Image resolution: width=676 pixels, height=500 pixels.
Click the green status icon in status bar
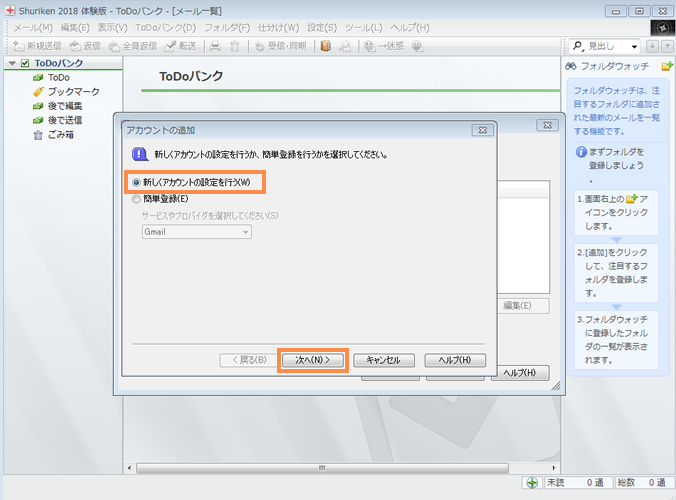point(533,483)
